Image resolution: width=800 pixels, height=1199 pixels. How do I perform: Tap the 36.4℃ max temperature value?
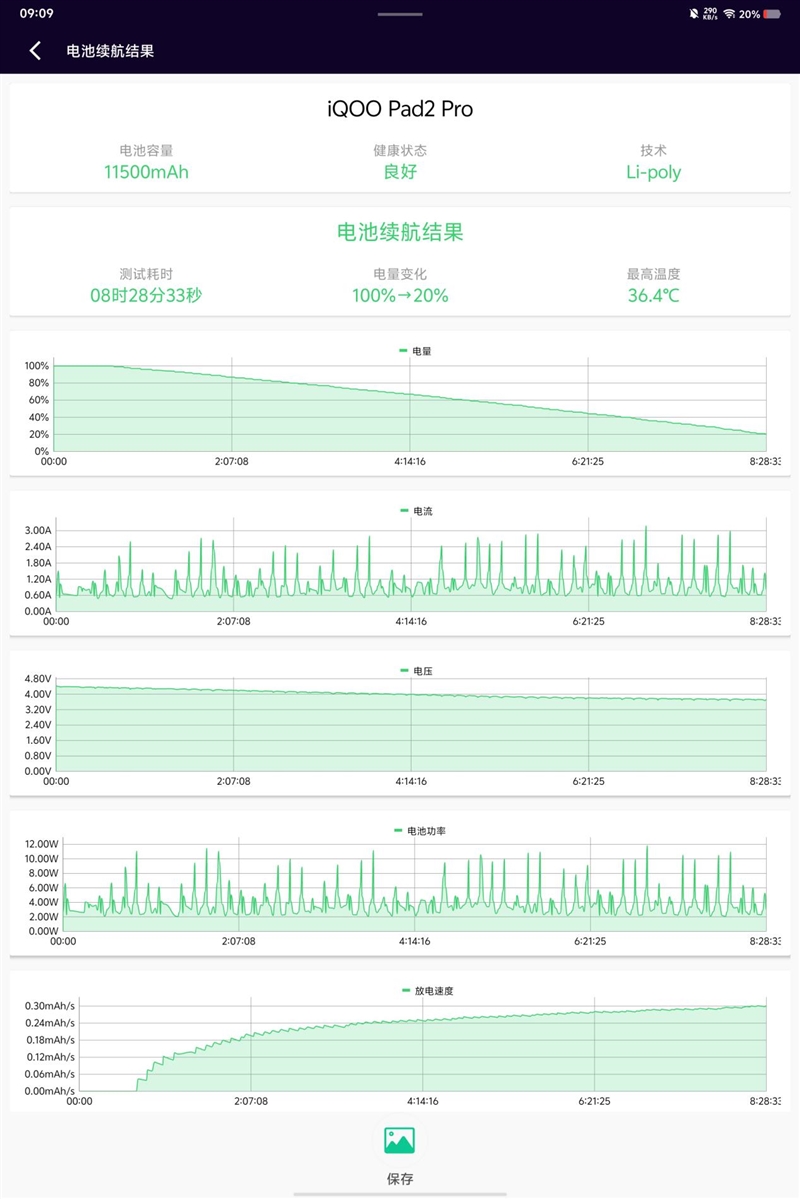(x=653, y=295)
